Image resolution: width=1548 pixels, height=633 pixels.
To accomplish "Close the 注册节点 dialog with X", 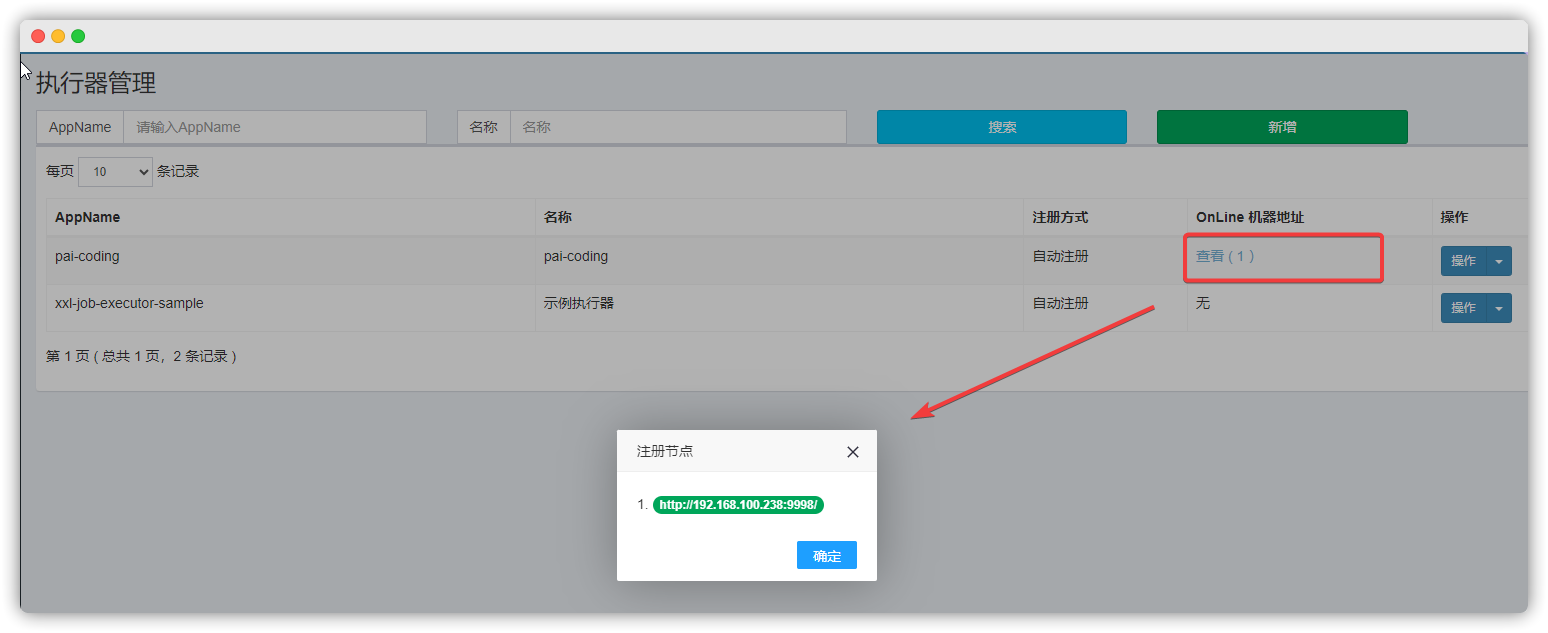I will [852, 452].
